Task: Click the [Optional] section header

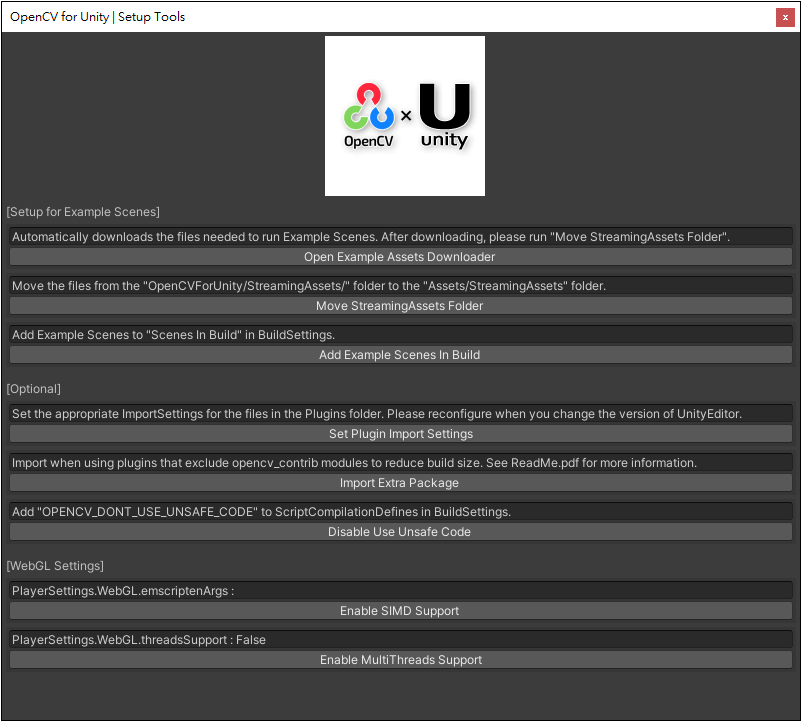Action: (x=33, y=389)
